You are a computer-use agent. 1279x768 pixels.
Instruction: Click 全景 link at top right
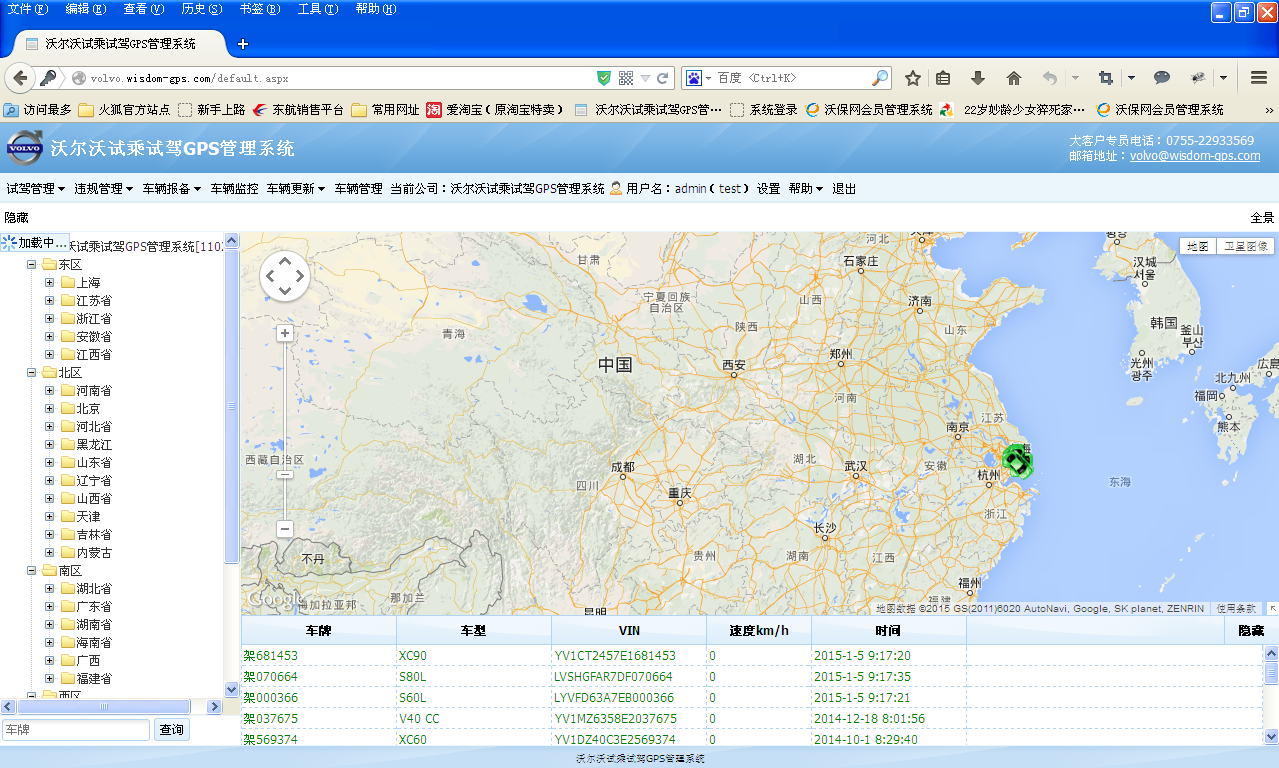1262,217
